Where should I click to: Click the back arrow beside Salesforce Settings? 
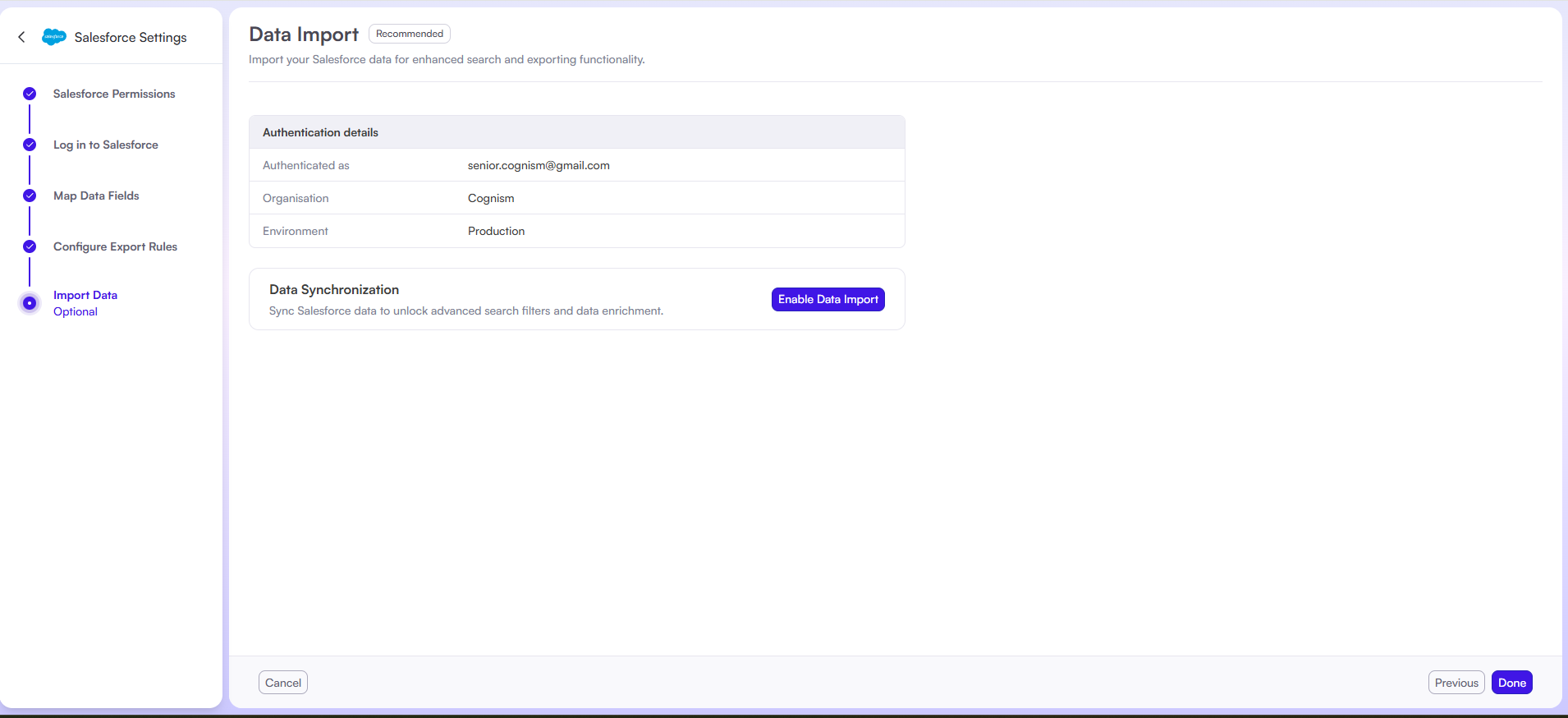point(22,37)
